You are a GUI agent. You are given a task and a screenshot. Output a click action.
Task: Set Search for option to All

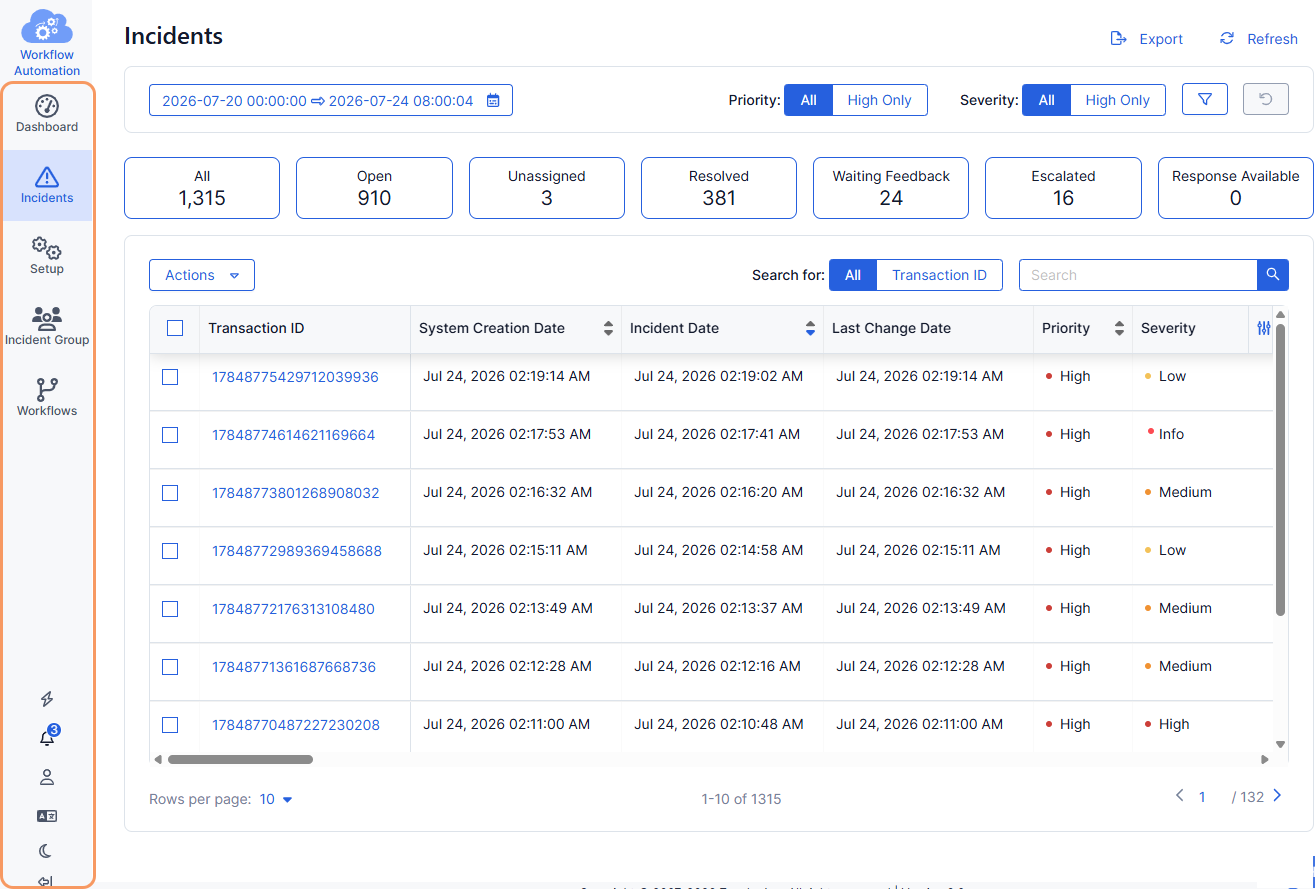coord(852,275)
